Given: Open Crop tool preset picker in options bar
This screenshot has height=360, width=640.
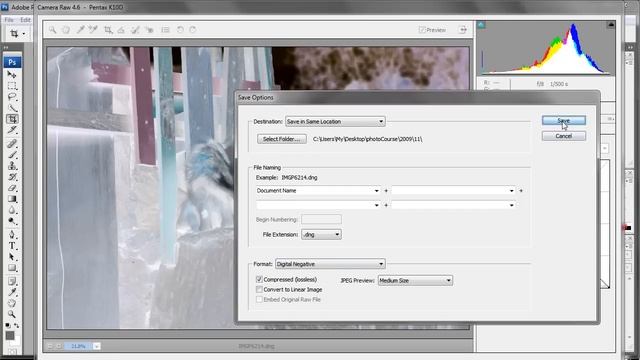Looking at the screenshot, I should [24, 33].
